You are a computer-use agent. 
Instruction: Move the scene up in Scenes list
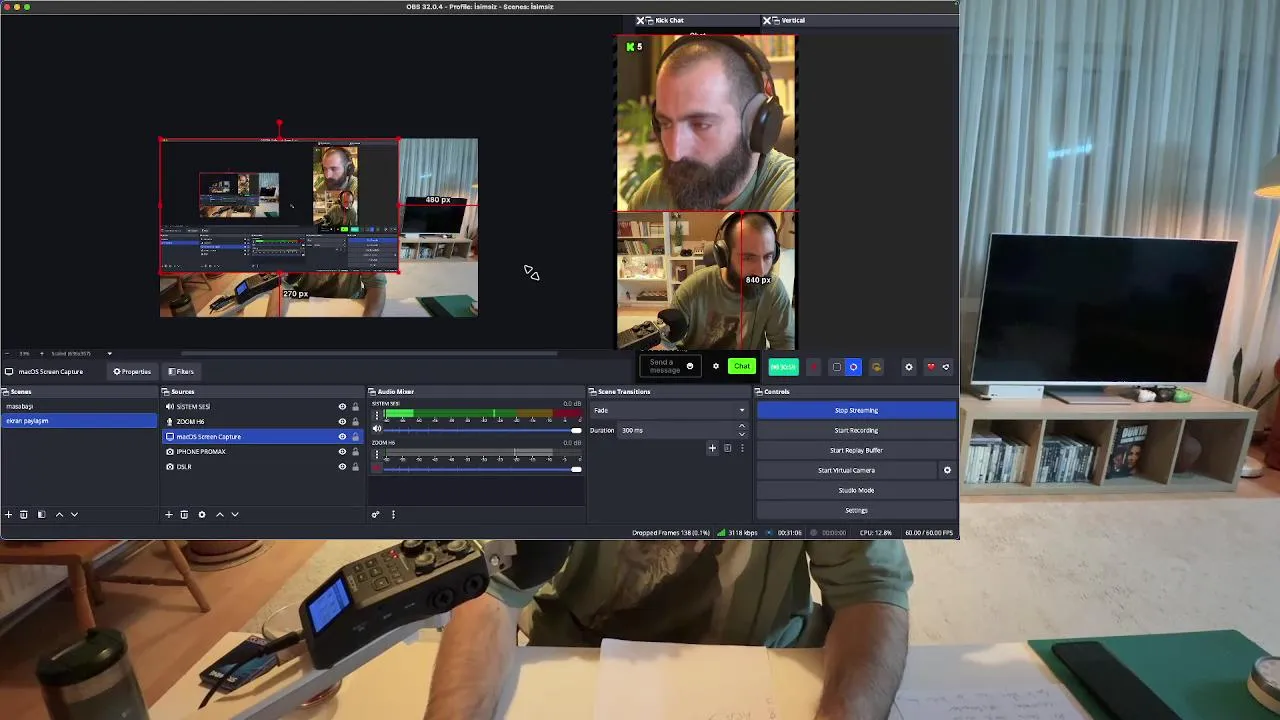point(59,514)
